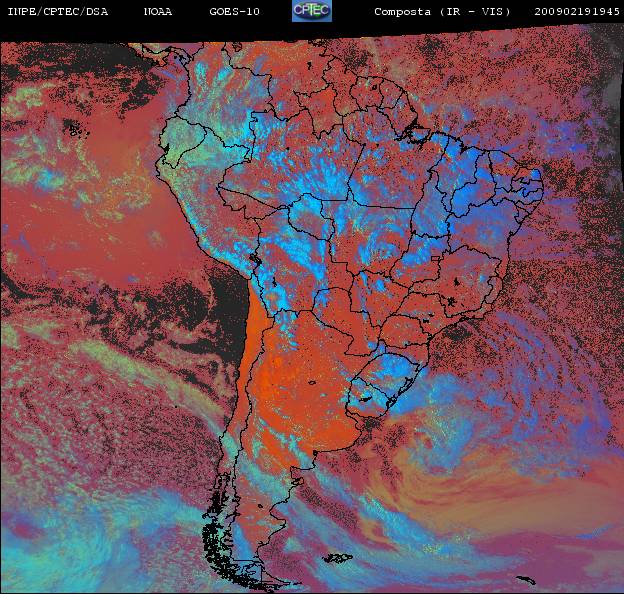Select the Composta (IR - VIS) label
The height and width of the screenshot is (594, 624).
click(x=442, y=12)
